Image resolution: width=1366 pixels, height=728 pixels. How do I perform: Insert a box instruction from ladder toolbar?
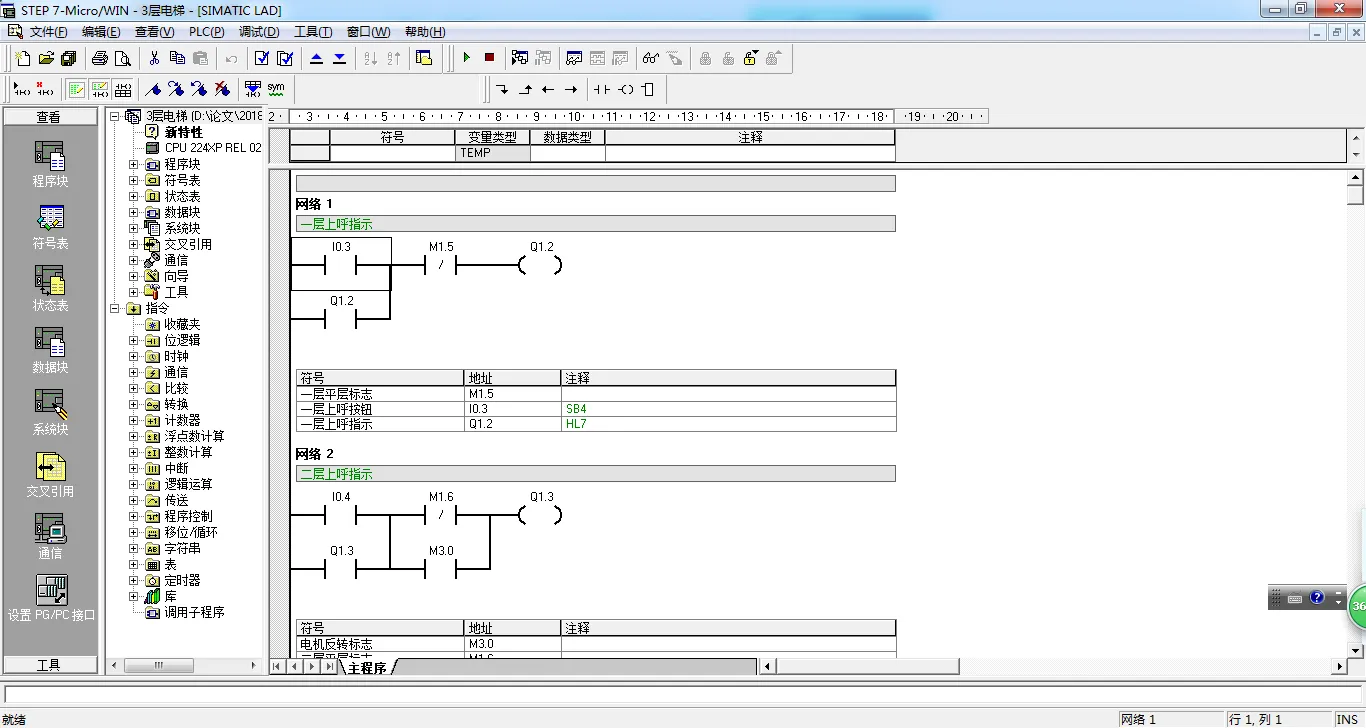(x=648, y=89)
